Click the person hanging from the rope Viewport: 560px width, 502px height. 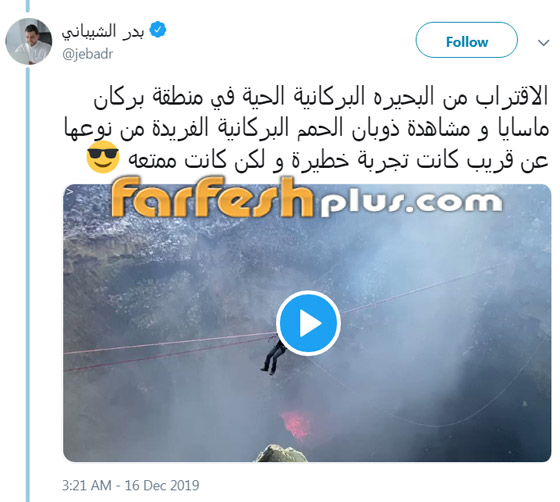[x=273, y=355]
